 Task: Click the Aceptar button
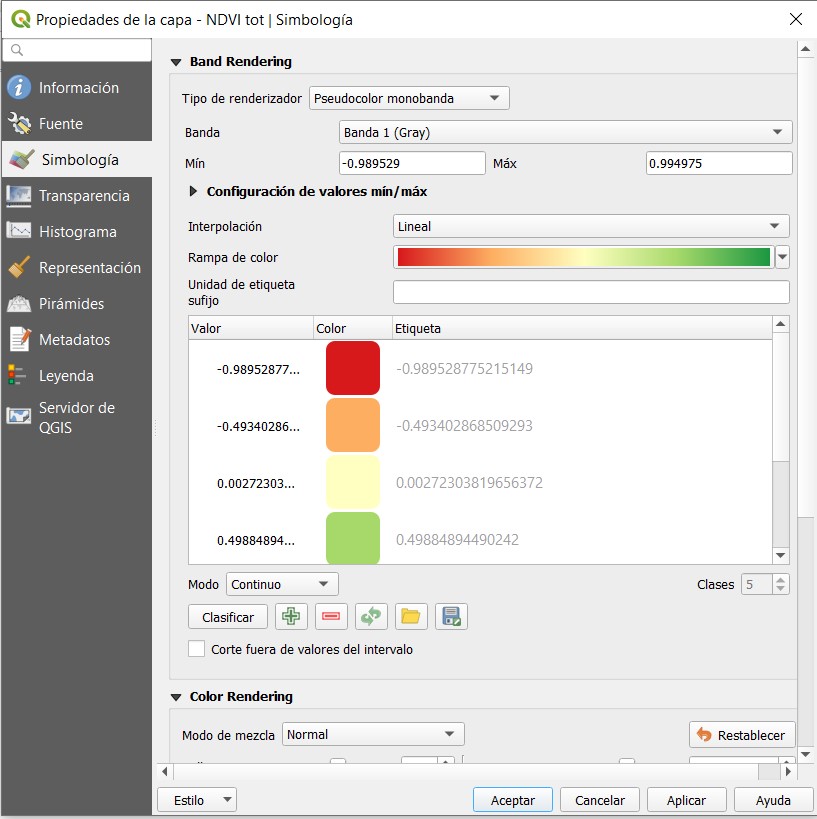(x=512, y=800)
